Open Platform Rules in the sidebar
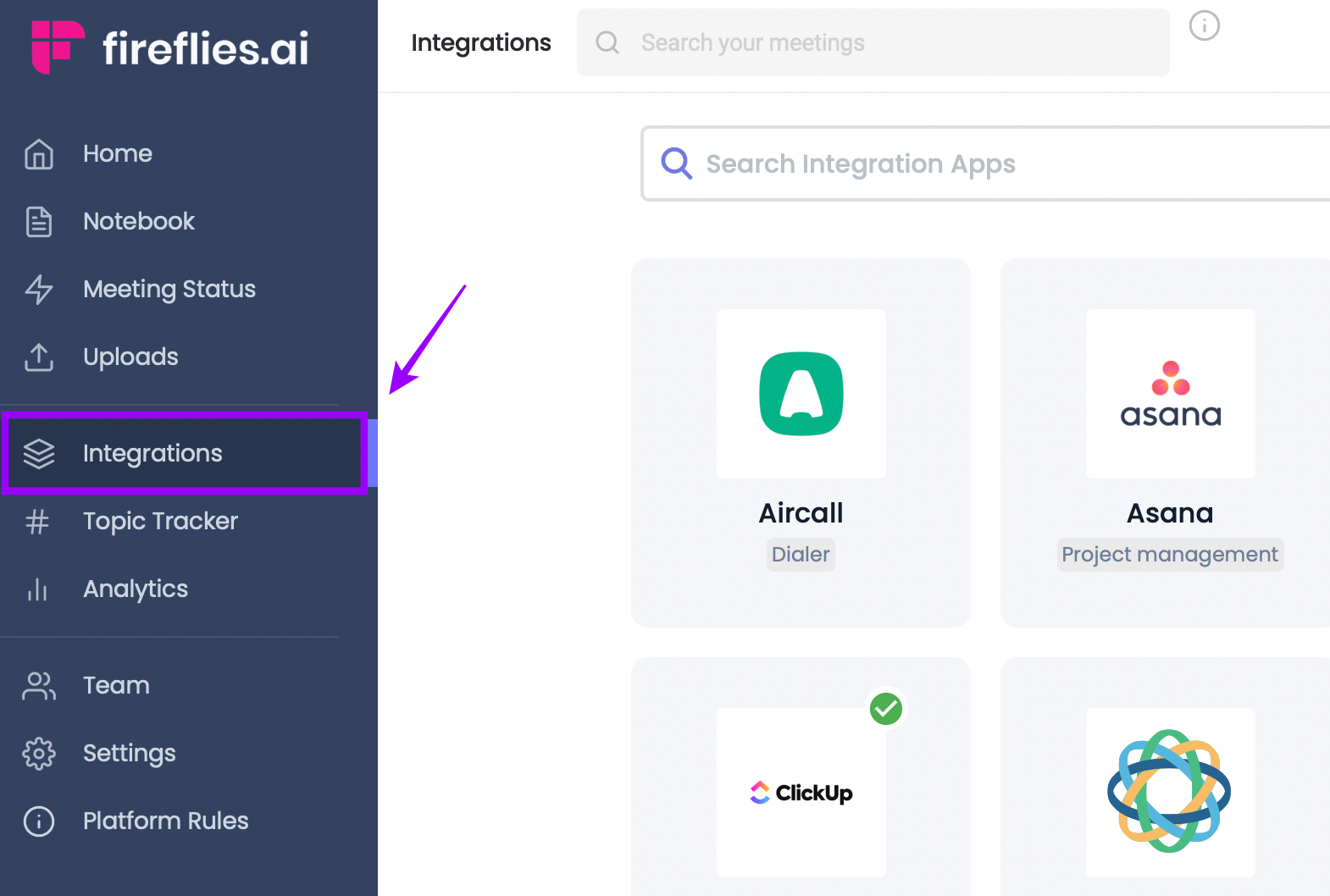Viewport: 1330px width, 896px height. [x=165, y=821]
